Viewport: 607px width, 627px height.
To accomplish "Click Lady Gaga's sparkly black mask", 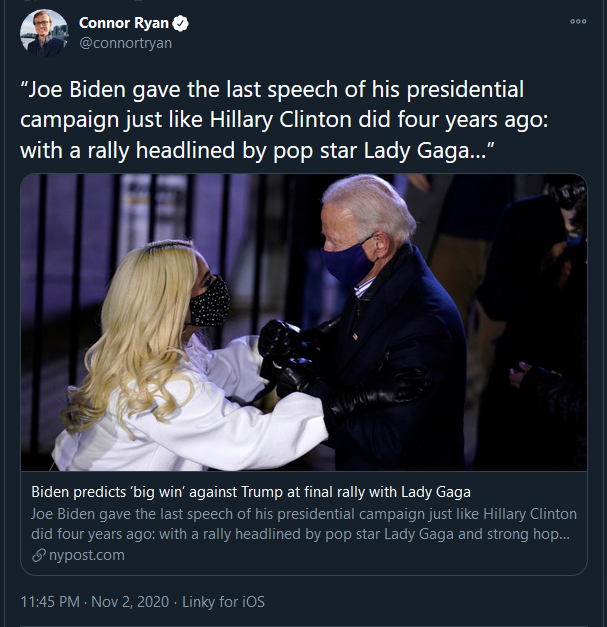I will (x=210, y=302).
